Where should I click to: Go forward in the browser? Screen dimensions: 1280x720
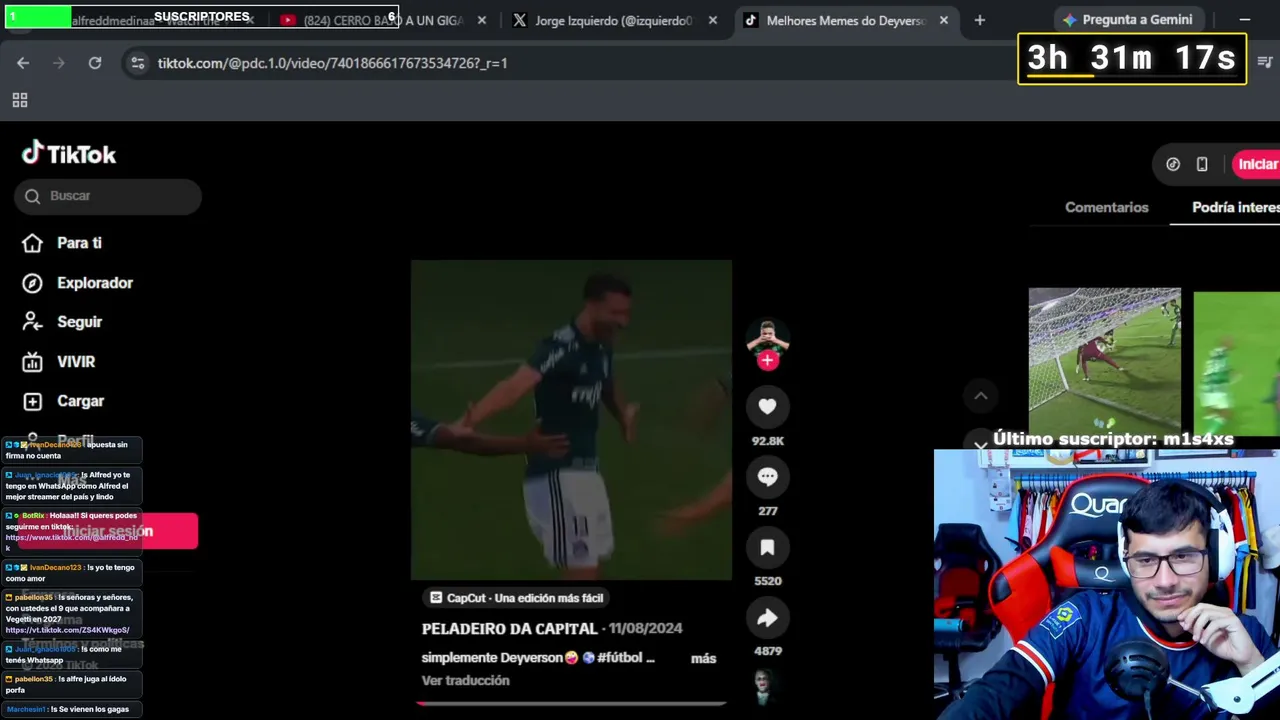59,63
